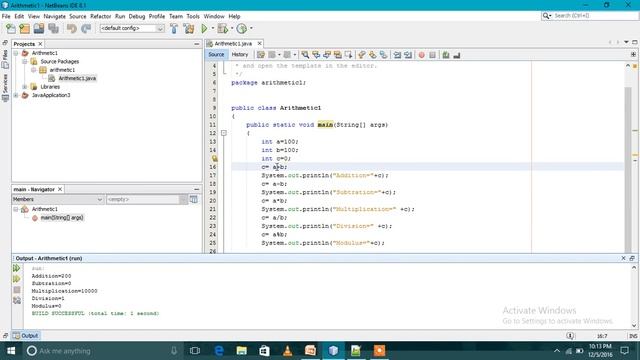This screenshot has width=640, height=360.
Task: Open the Profile Project dropdown arrow
Action: (251, 28)
